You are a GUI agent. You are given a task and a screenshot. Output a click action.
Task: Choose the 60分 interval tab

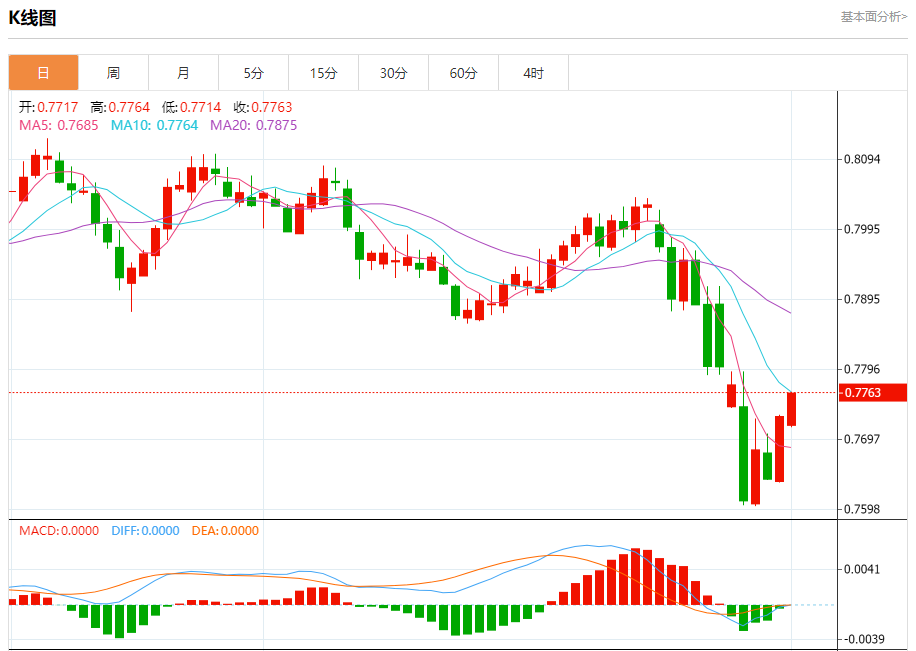coord(463,73)
